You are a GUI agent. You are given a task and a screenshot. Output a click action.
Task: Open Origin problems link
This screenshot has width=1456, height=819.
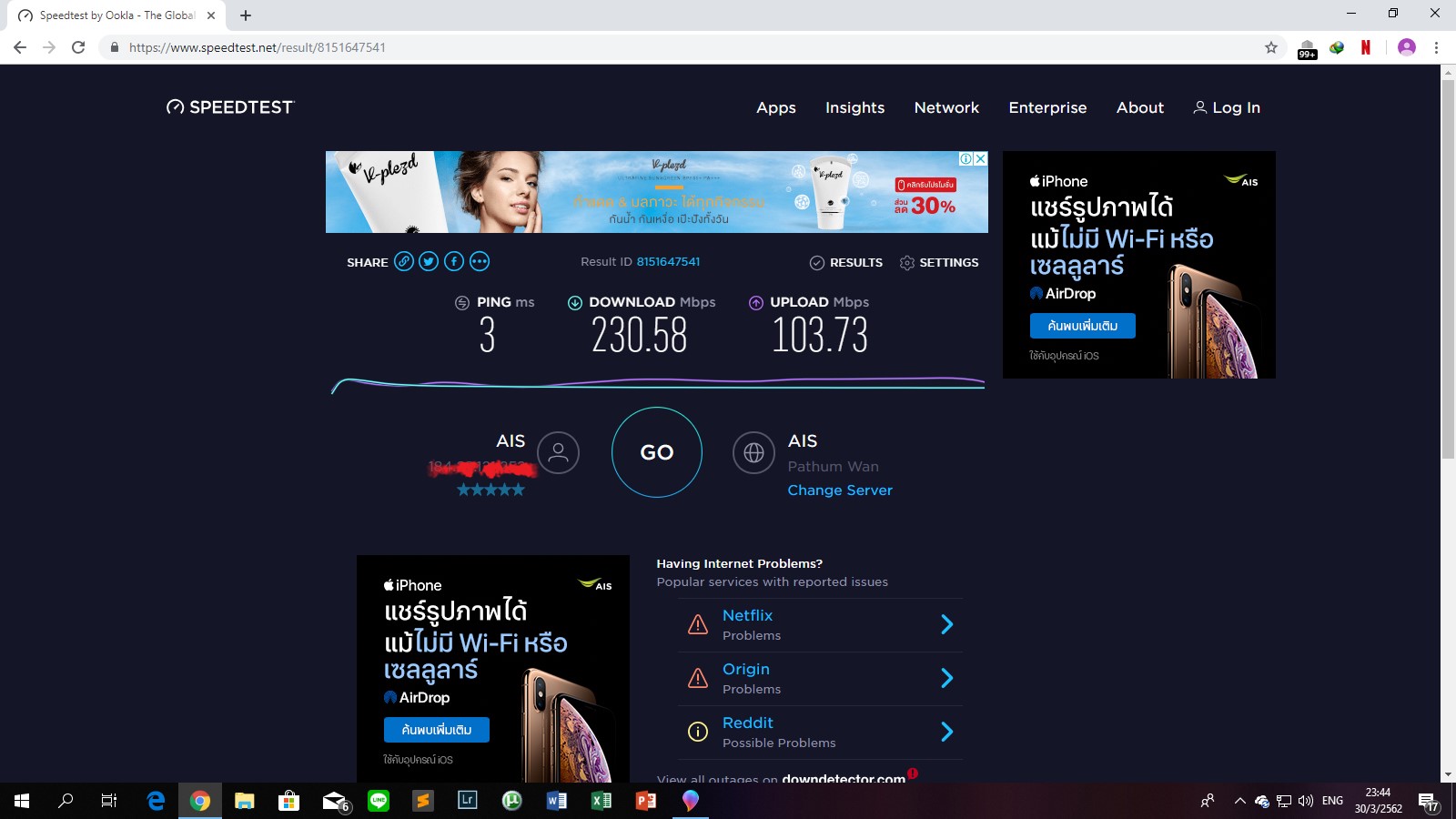pyautogui.click(x=745, y=669)
